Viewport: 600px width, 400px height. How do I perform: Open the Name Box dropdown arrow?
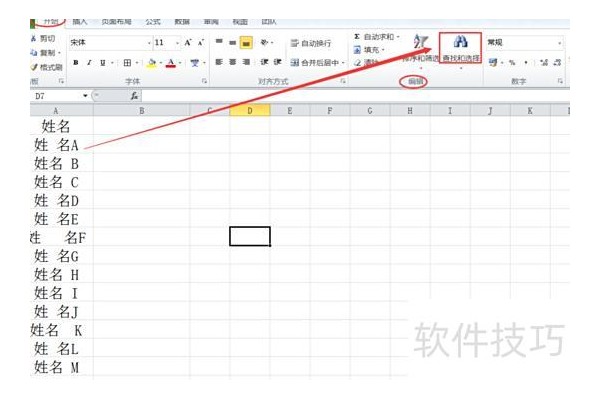click(x=85, y=96)
